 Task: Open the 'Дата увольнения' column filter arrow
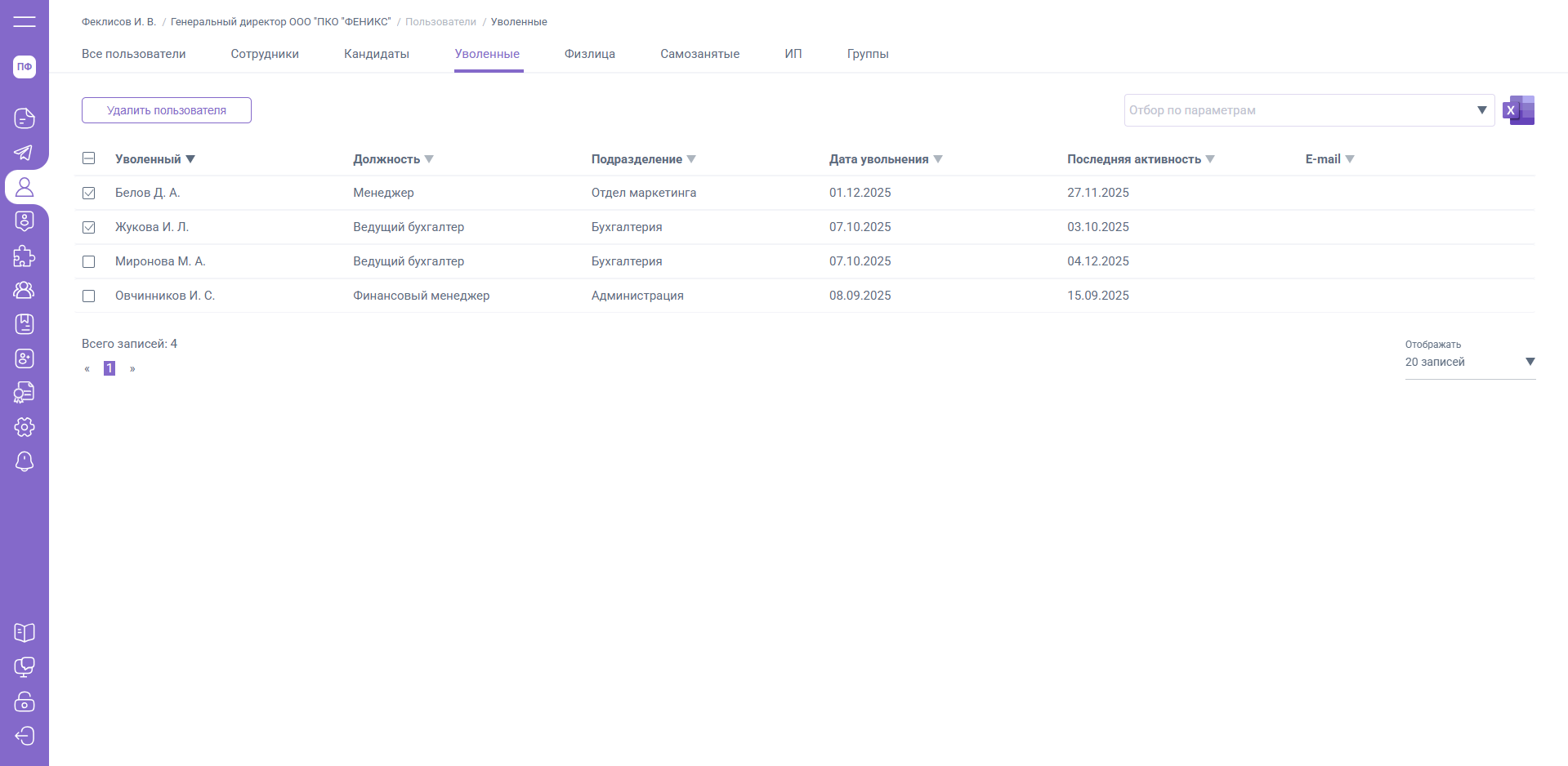point(938,159)
